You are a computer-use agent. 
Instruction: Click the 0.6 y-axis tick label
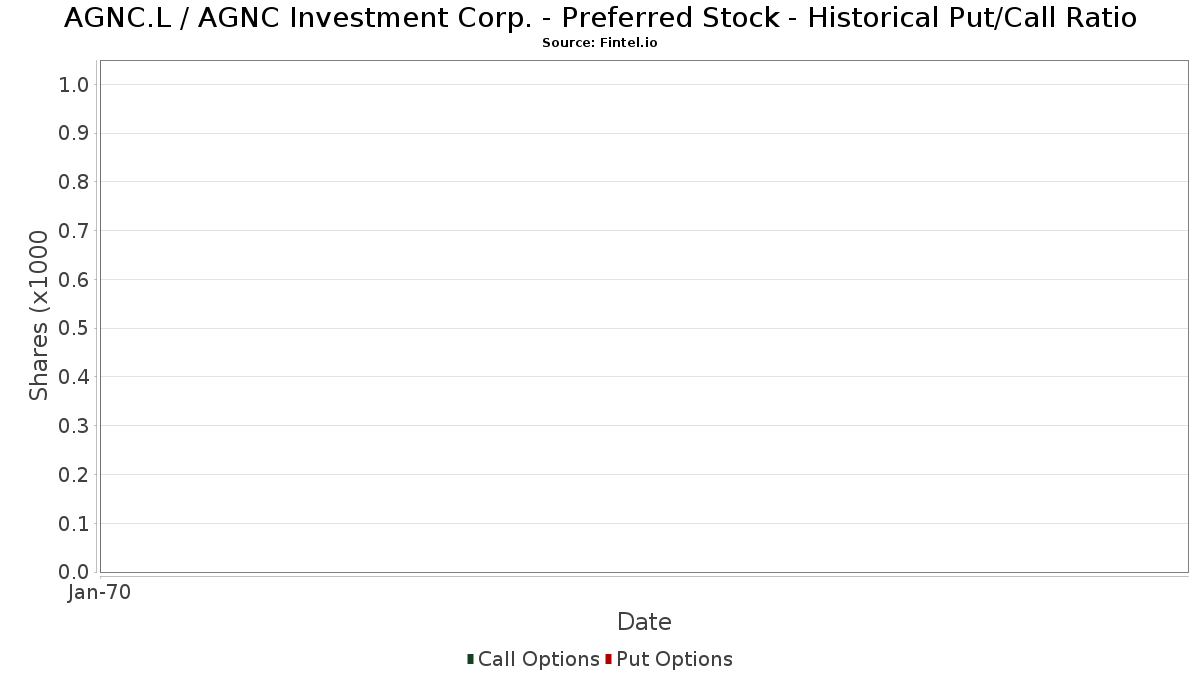(x=74, y=280)
